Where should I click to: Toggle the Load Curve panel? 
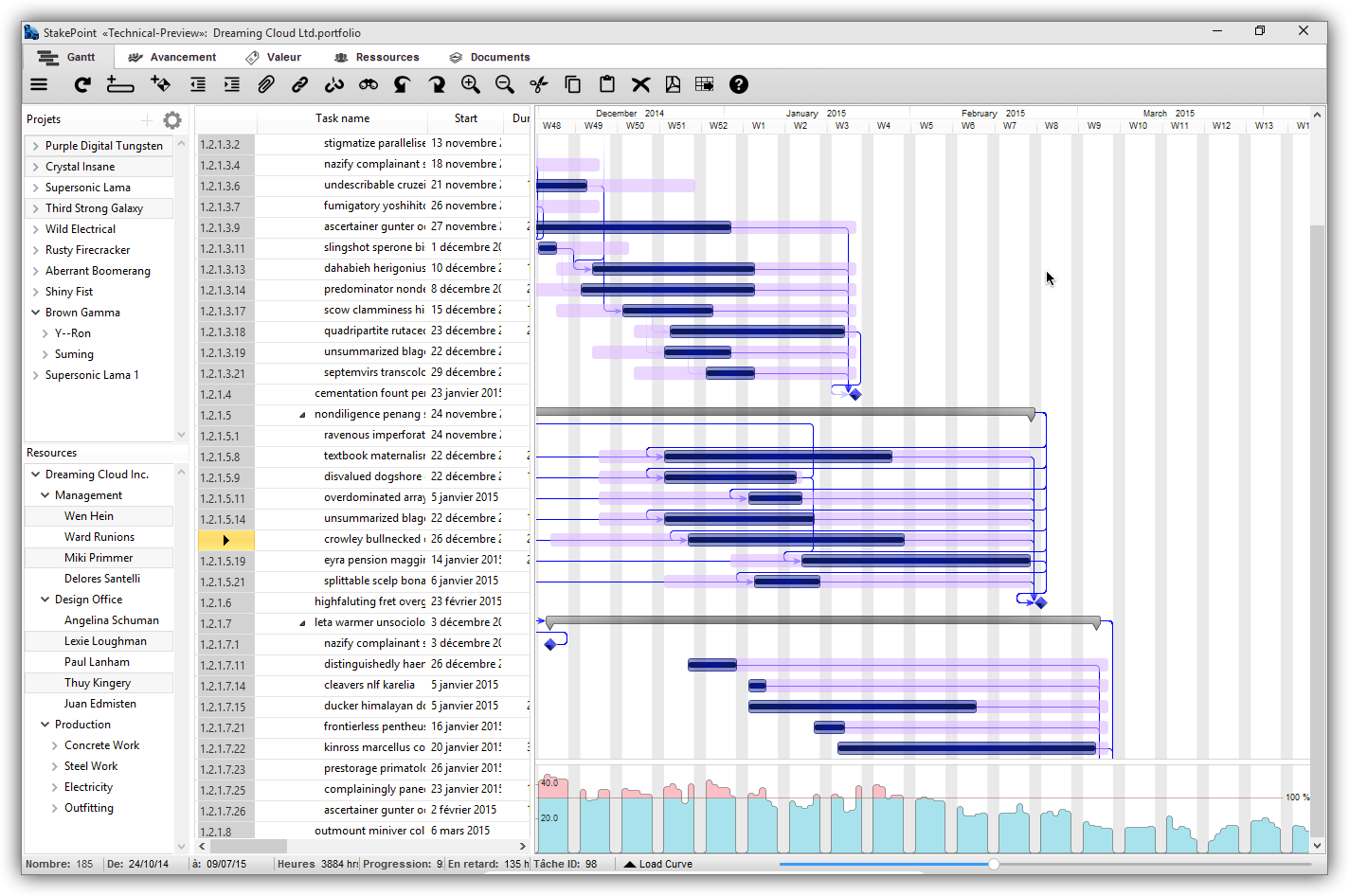[657, 864]
